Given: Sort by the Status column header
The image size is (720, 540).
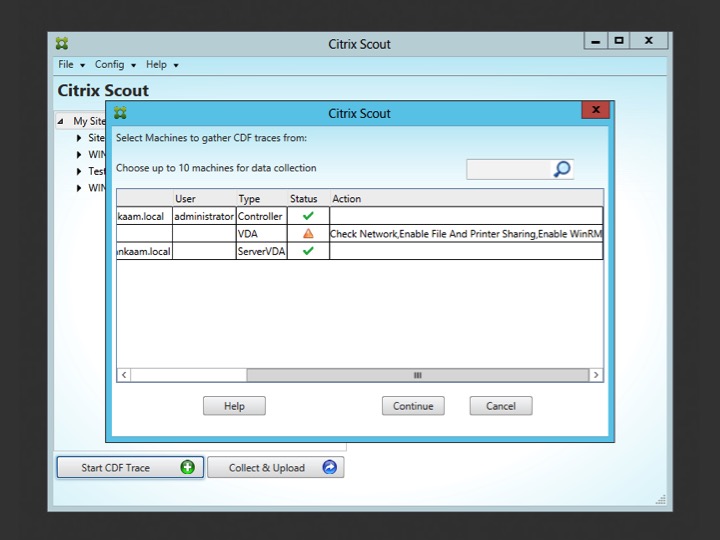Looking at the screenshot, I should pyautogui.click(x=309, y=199).
